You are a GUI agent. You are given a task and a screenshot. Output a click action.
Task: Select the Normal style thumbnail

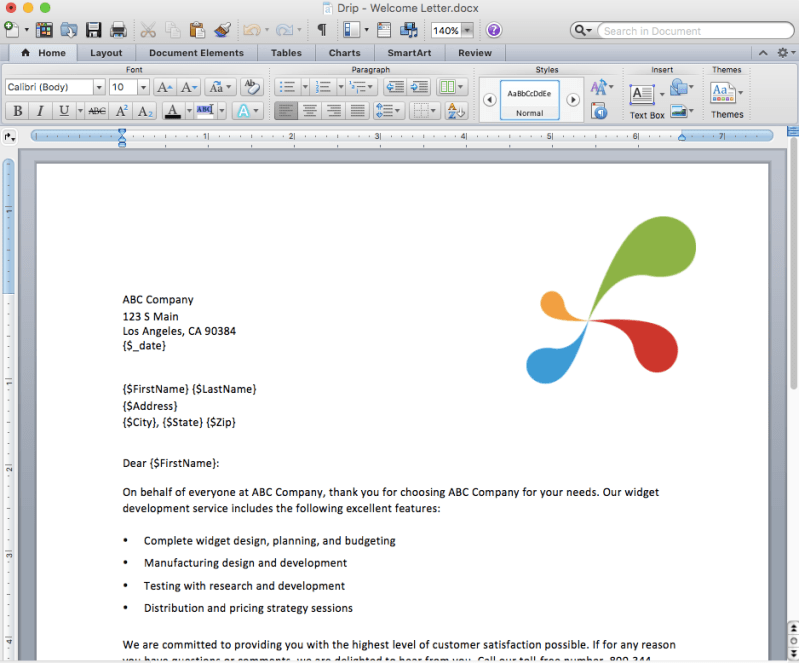click(529, 100)
